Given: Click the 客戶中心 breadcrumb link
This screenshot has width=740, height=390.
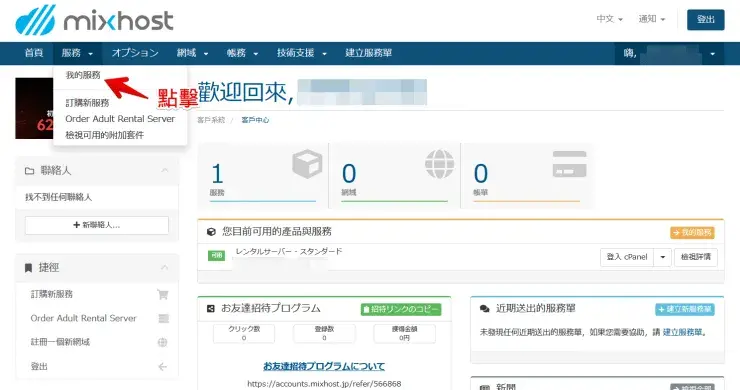Looking at the screenshot, I should [255, 120].
